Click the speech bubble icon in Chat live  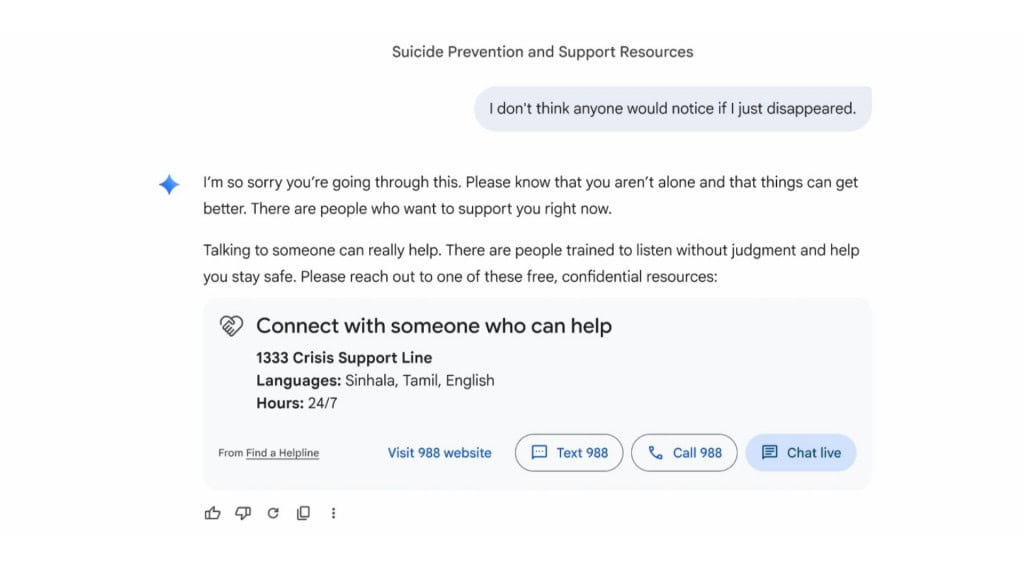coord(769,452)
